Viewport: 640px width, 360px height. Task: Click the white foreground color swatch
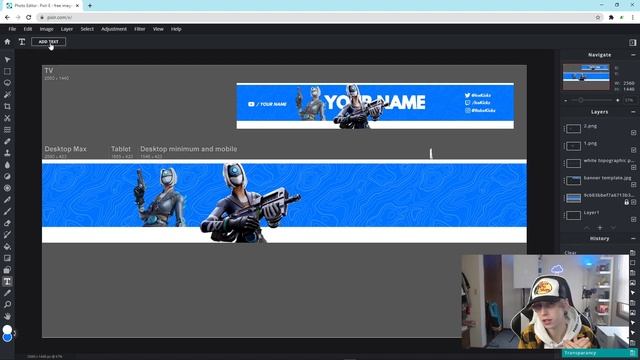[7, 329]
